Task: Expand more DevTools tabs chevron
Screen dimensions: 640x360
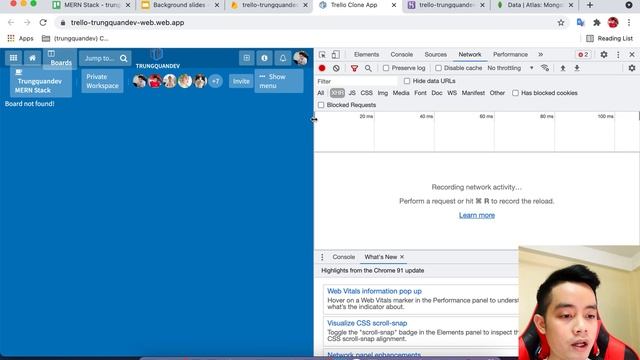Action: click(x=540, y=55)
